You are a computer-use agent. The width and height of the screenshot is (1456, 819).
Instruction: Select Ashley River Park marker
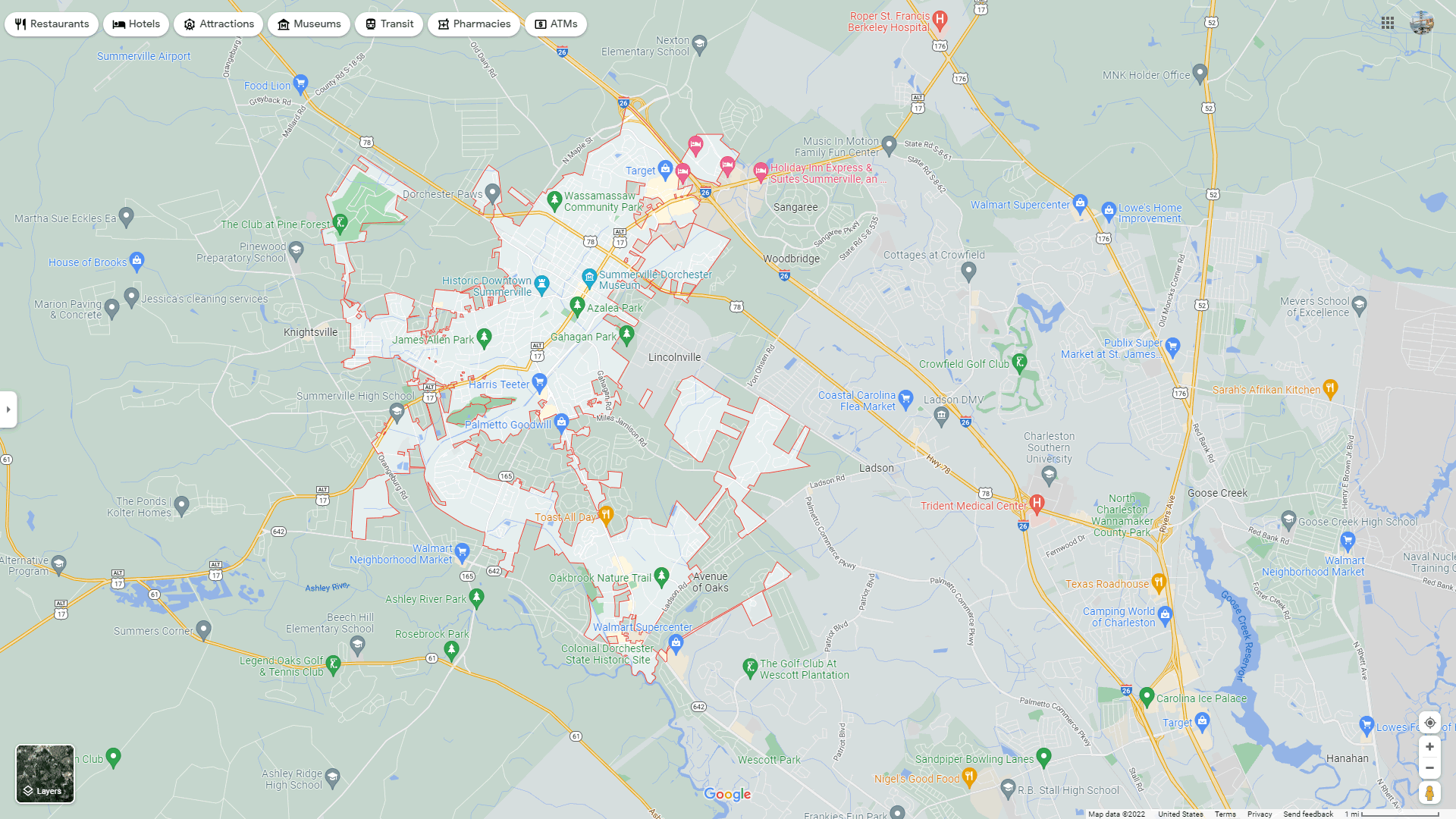(476, 598)
